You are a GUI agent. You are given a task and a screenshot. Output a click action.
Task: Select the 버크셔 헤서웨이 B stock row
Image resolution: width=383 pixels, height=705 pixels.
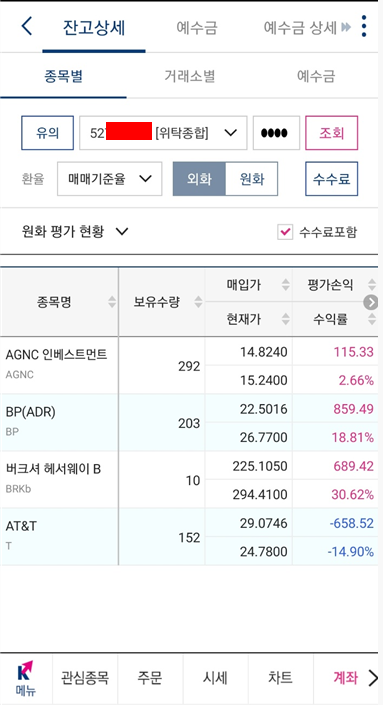coord(189,480)
